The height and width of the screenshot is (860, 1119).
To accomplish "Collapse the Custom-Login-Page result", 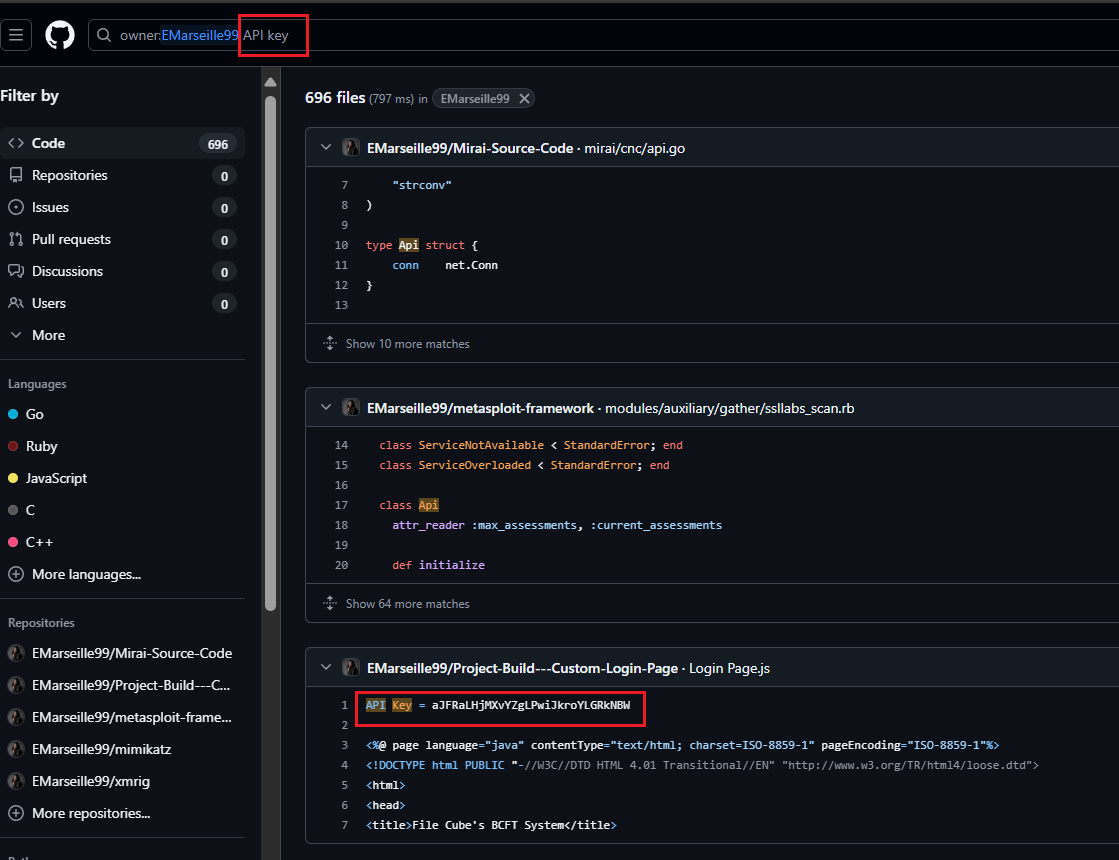I will click(326, 667).
